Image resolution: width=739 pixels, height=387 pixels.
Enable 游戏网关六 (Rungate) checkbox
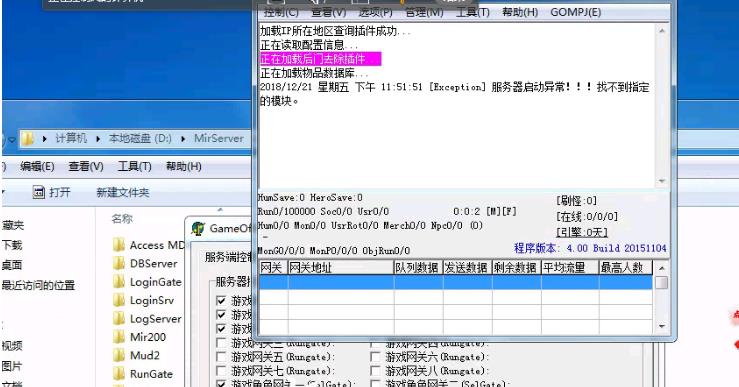pyautogui.click(x=375, y=357)
